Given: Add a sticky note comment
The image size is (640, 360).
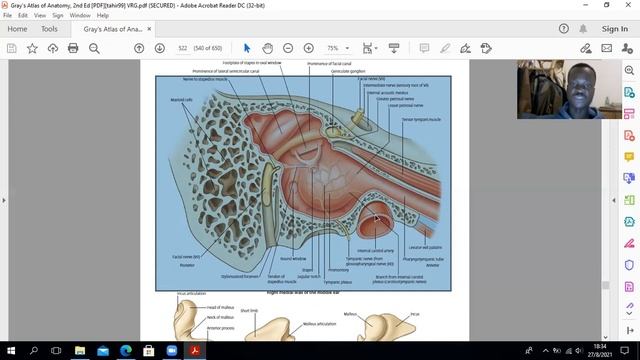Looking at the screenshot, I should pyautogui.click(x=424, y=48).
